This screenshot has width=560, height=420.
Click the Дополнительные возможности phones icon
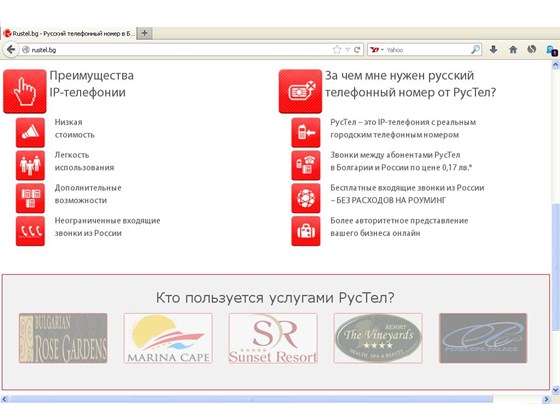pyautogui.click(x=30, y=198)
